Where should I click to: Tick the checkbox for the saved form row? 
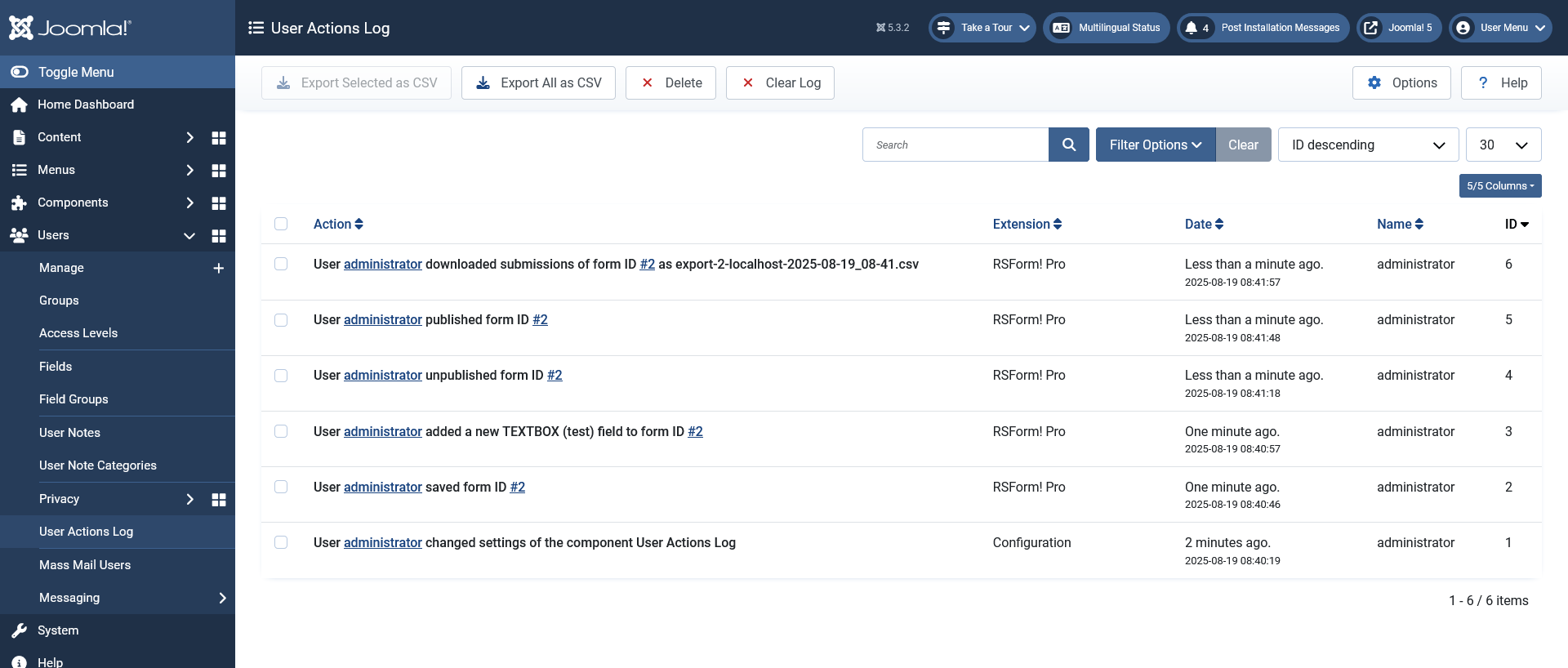(x=281, y=487)
